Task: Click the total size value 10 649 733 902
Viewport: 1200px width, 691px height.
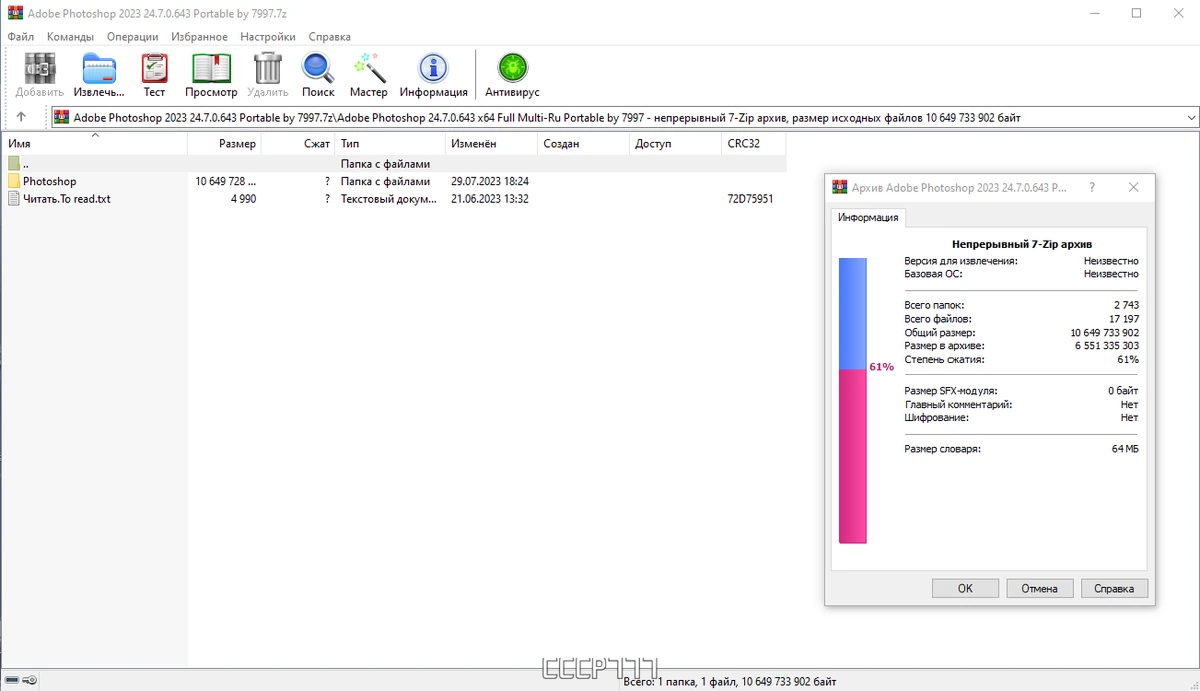Action: click(1104, 332)
